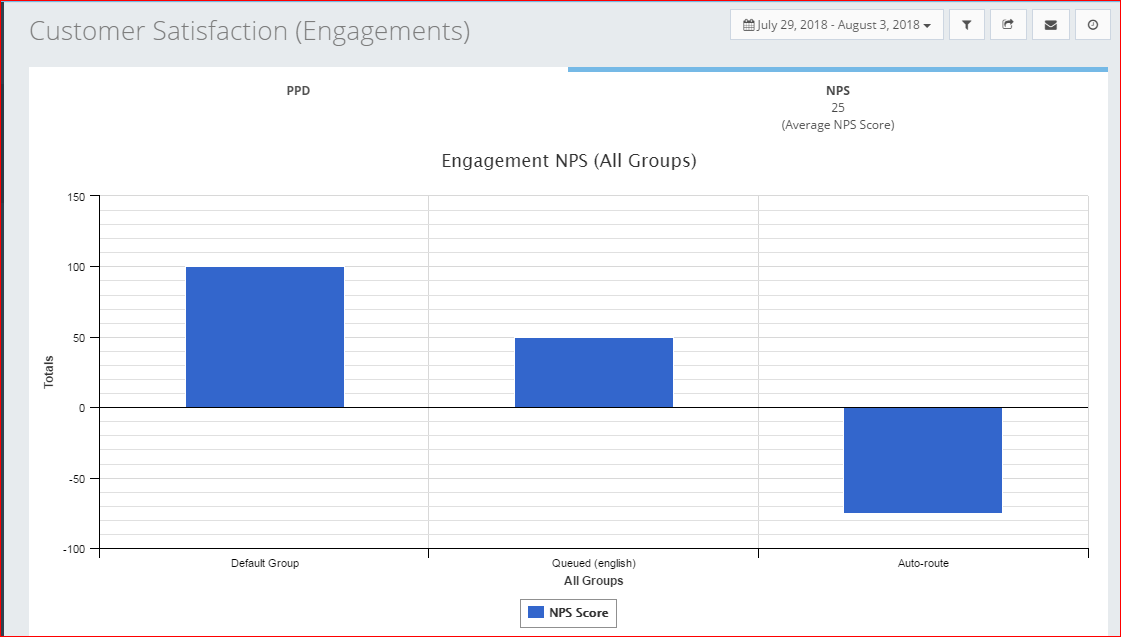Click the email report envelope icon
The height and width of the screenshot is (637, 1121).
pyautogui.click(x=1050, y=25)
